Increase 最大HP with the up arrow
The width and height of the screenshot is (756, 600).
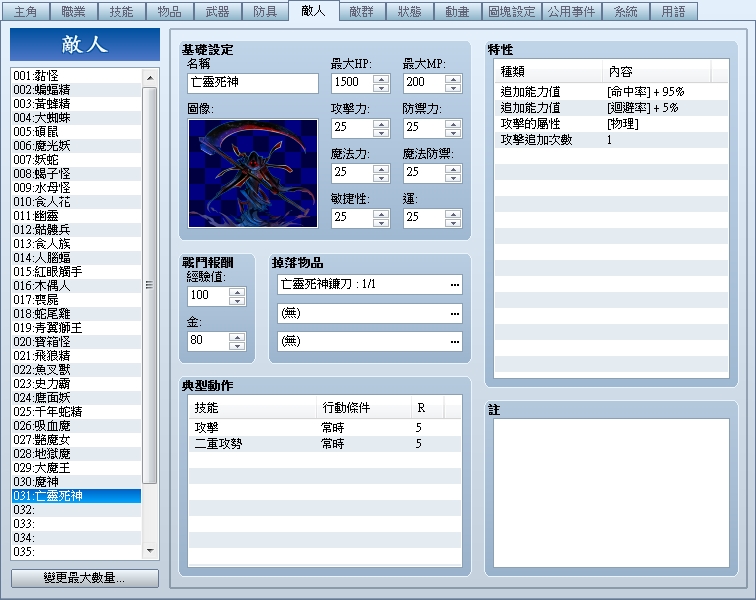381,79
